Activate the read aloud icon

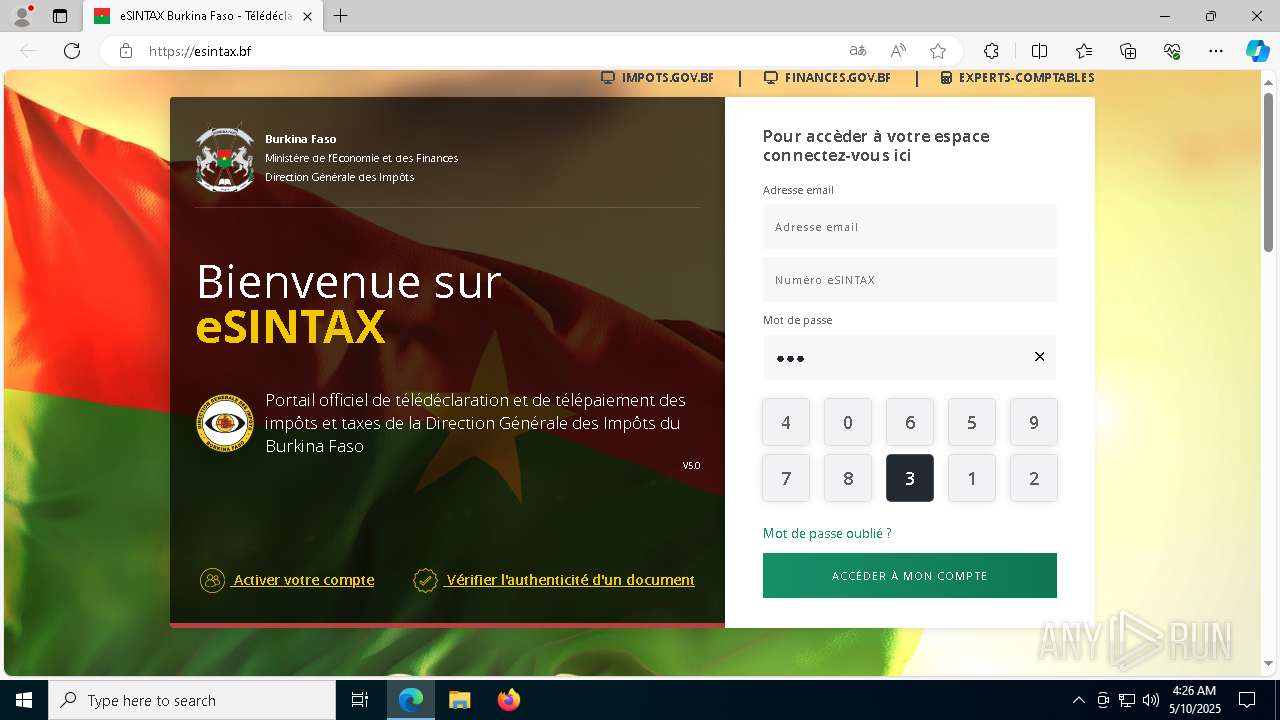898,51
